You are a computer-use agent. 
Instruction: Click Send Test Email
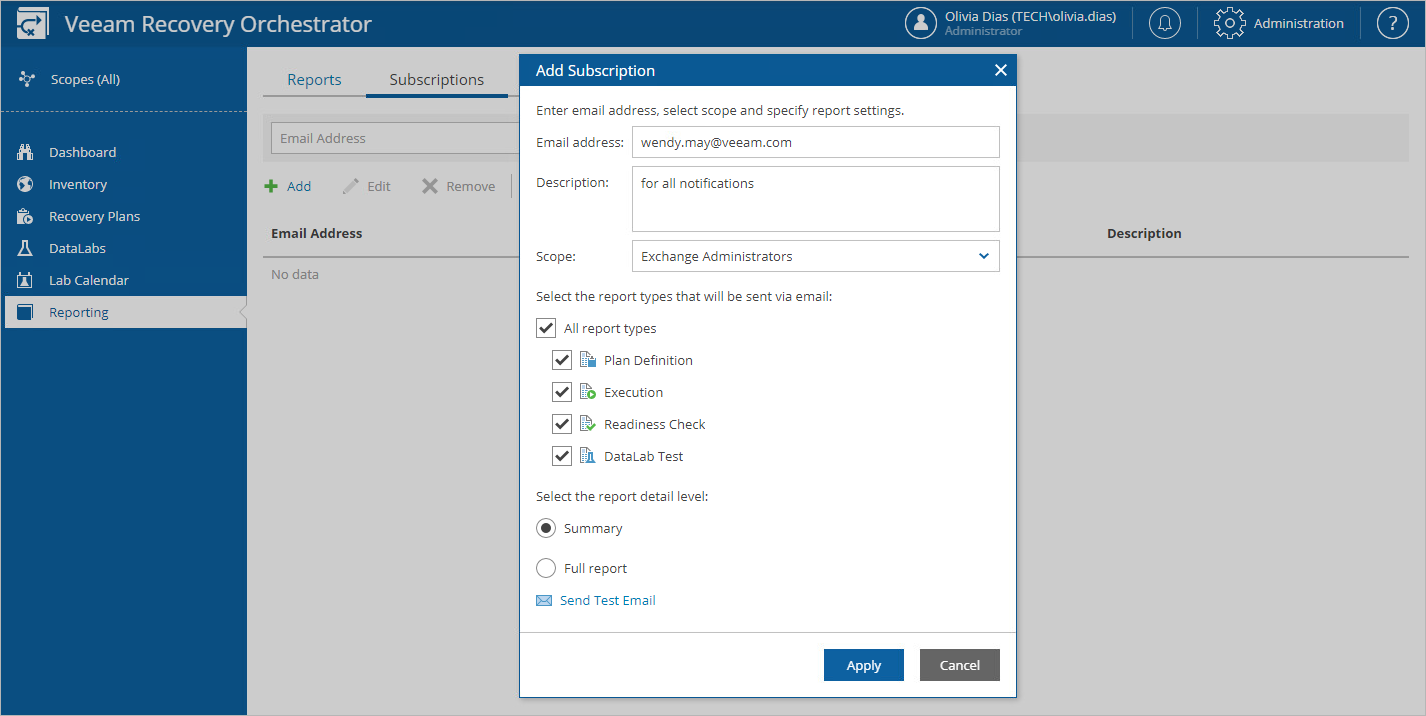coord(605,600)
